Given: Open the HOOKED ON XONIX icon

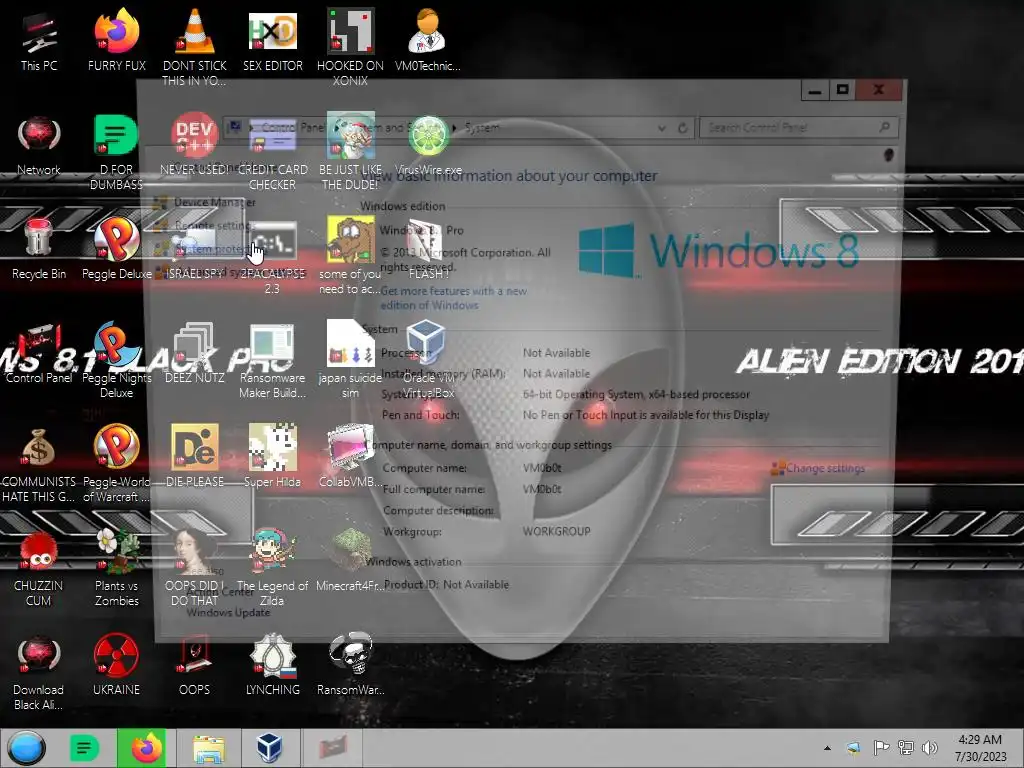Looking at the screenshot, I should coord(350,47).
